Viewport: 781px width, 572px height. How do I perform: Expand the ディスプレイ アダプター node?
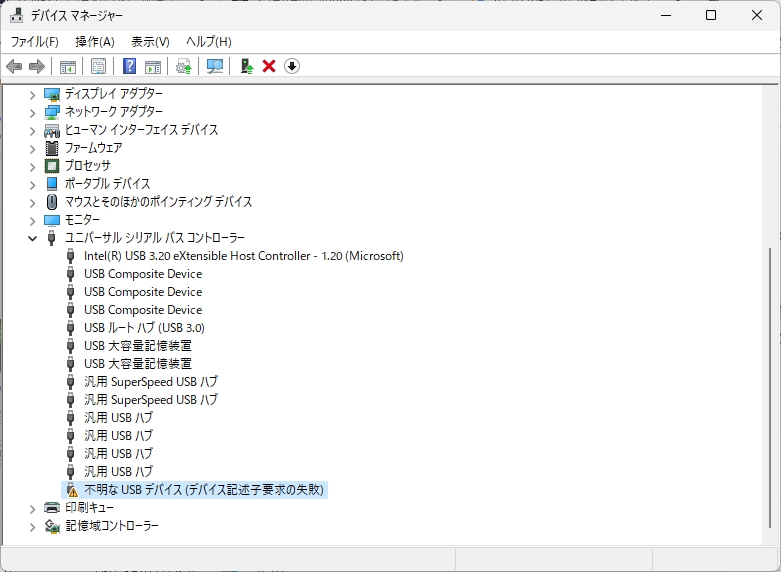tap(33, 94)
